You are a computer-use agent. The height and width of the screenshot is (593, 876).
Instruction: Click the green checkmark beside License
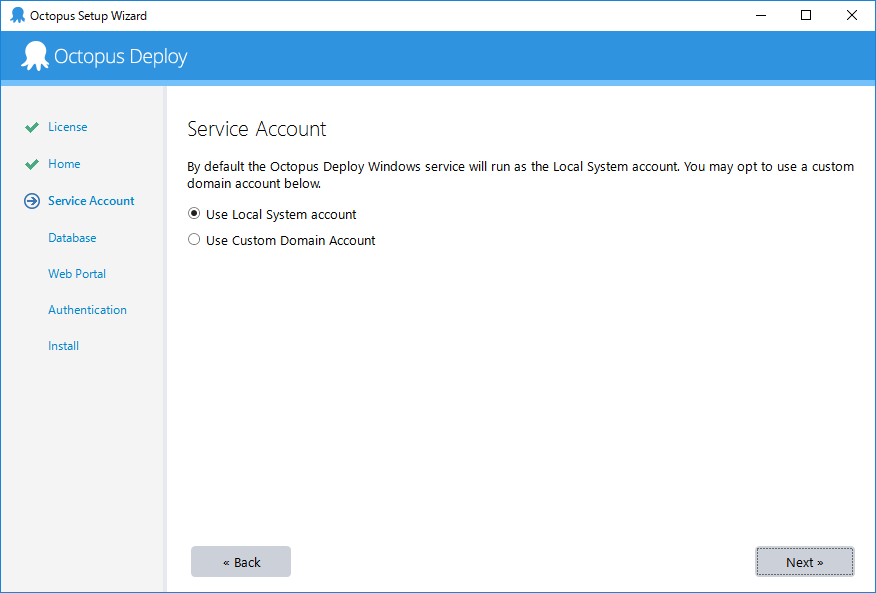pyautogui.click(x=32, y=127)
